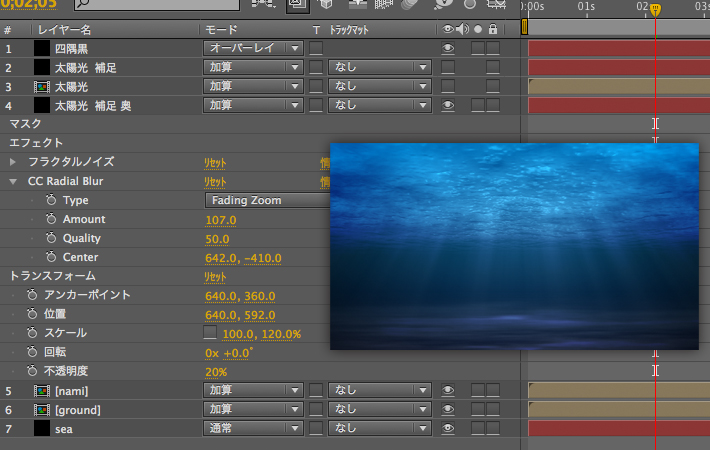Click the stopwatch for アンカーポイント
Image resolution: width=710 pixels, height=450 pixels.
pos(32,296)
